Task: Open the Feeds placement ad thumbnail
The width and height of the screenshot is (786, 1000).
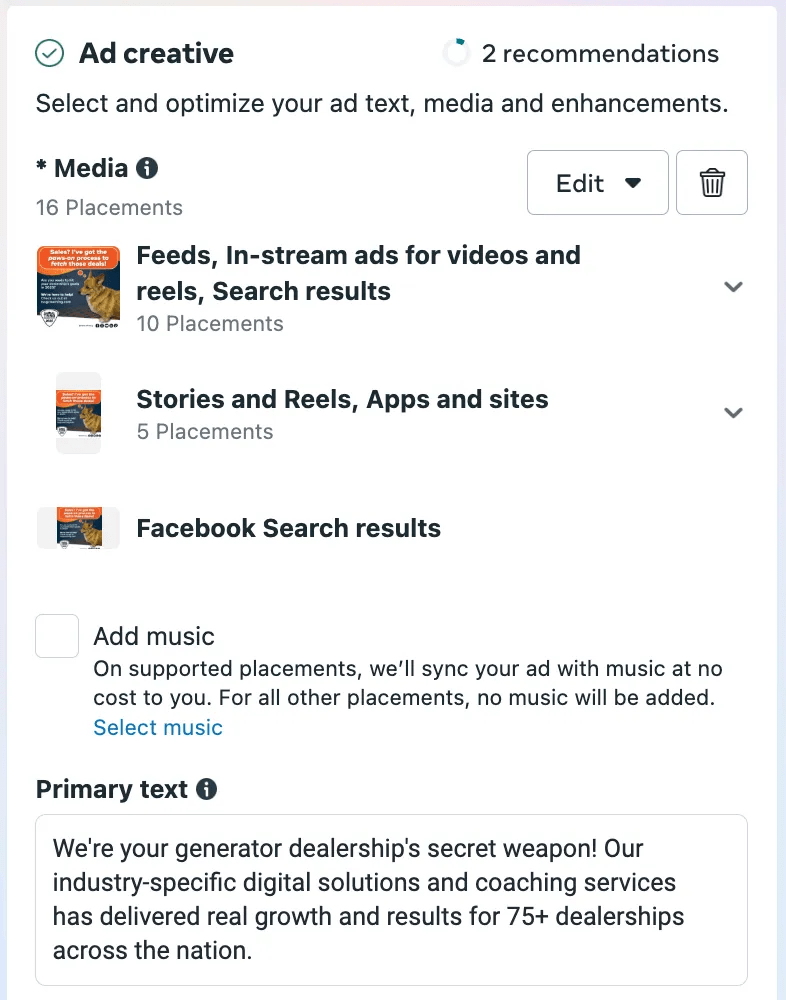Action: point(78,287)
